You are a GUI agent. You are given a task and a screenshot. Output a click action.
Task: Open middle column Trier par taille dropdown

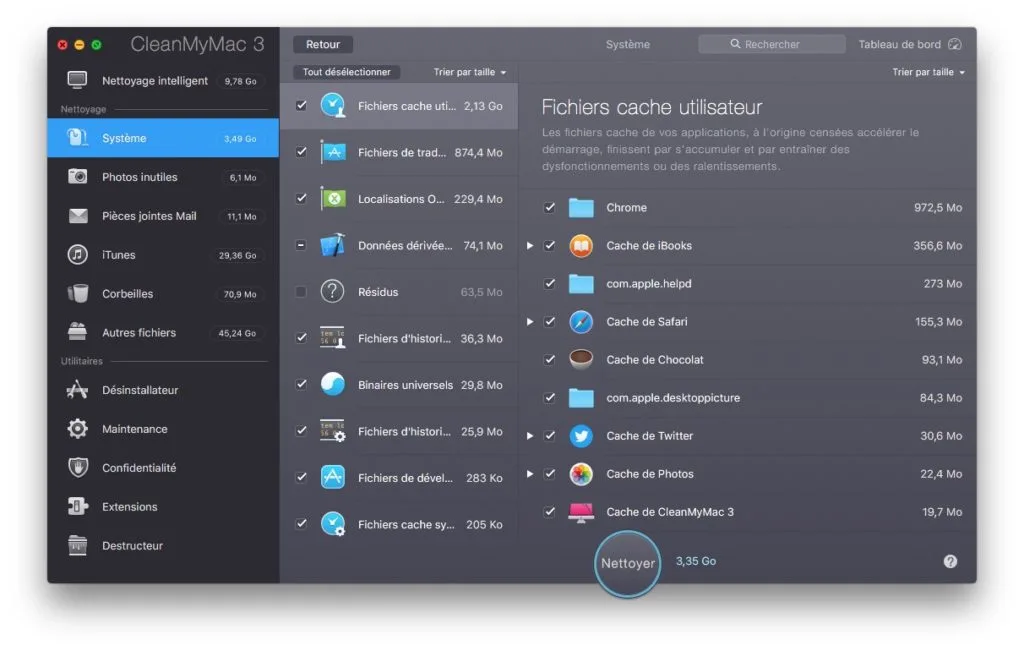coord(470,72)
